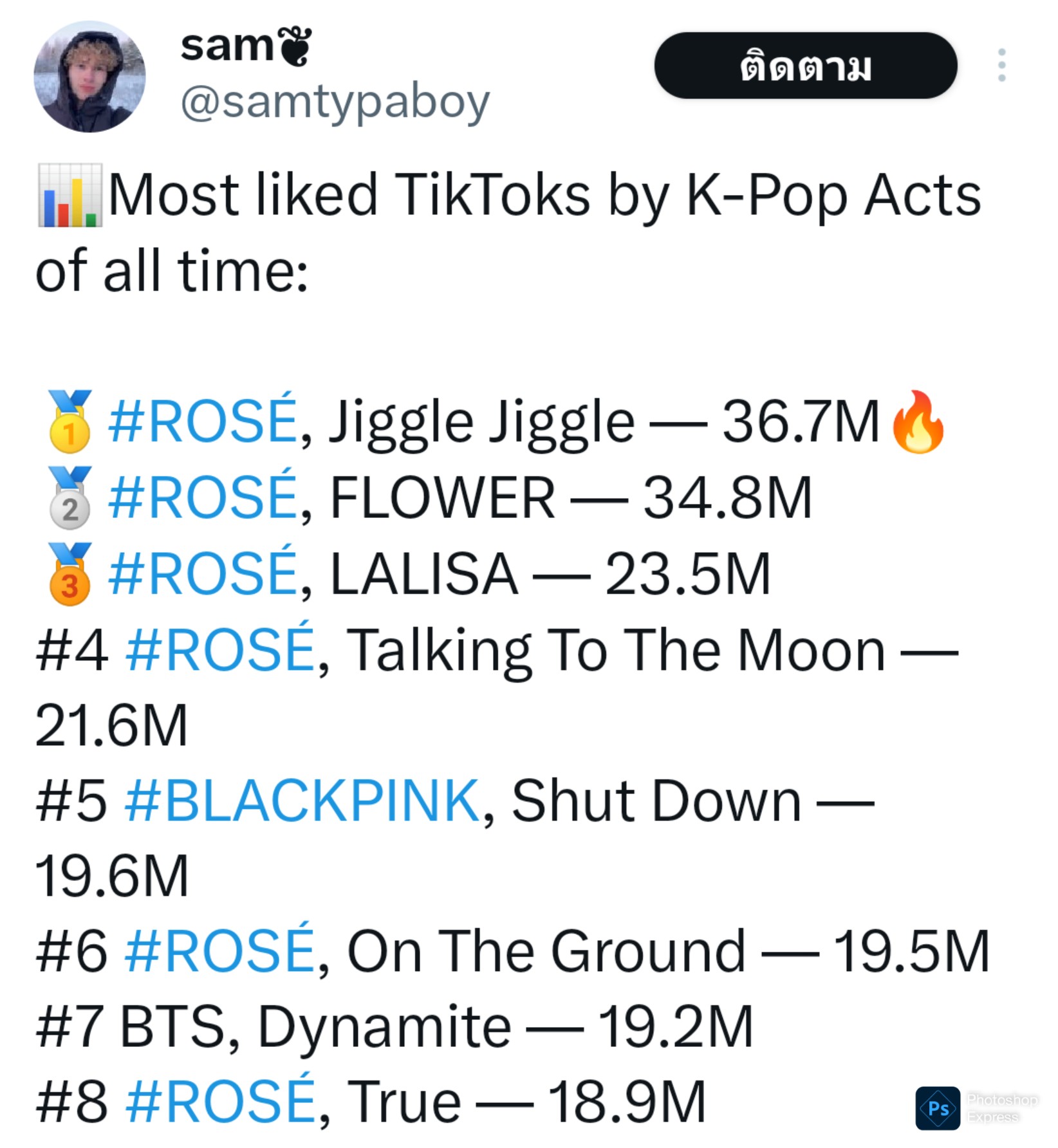Click the Photoshop Express Ps logo
Viewport: 1058px width, 1148px height.
[x=938, y=1108]
